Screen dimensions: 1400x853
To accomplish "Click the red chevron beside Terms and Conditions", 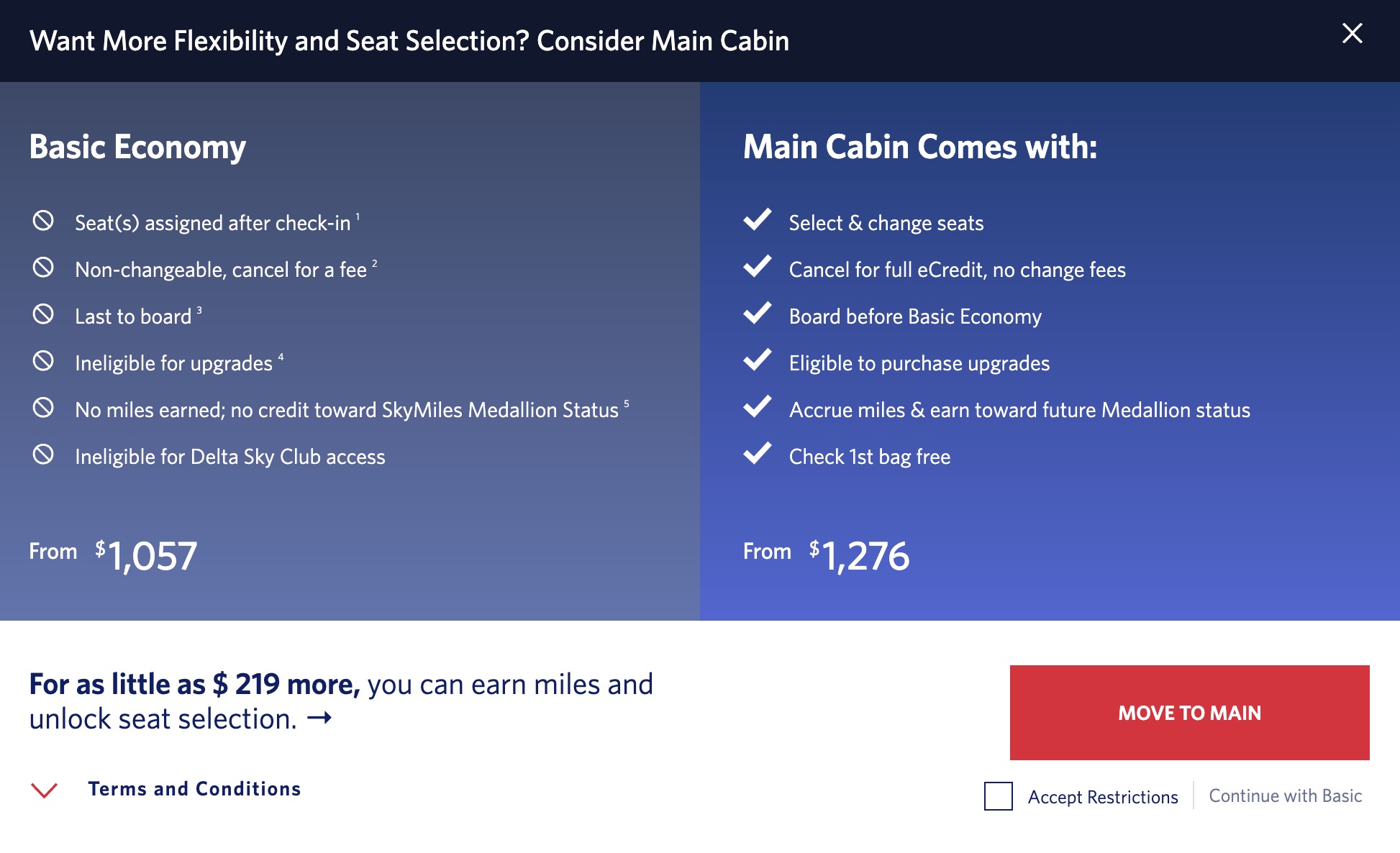I will click(x=43, y=788).
